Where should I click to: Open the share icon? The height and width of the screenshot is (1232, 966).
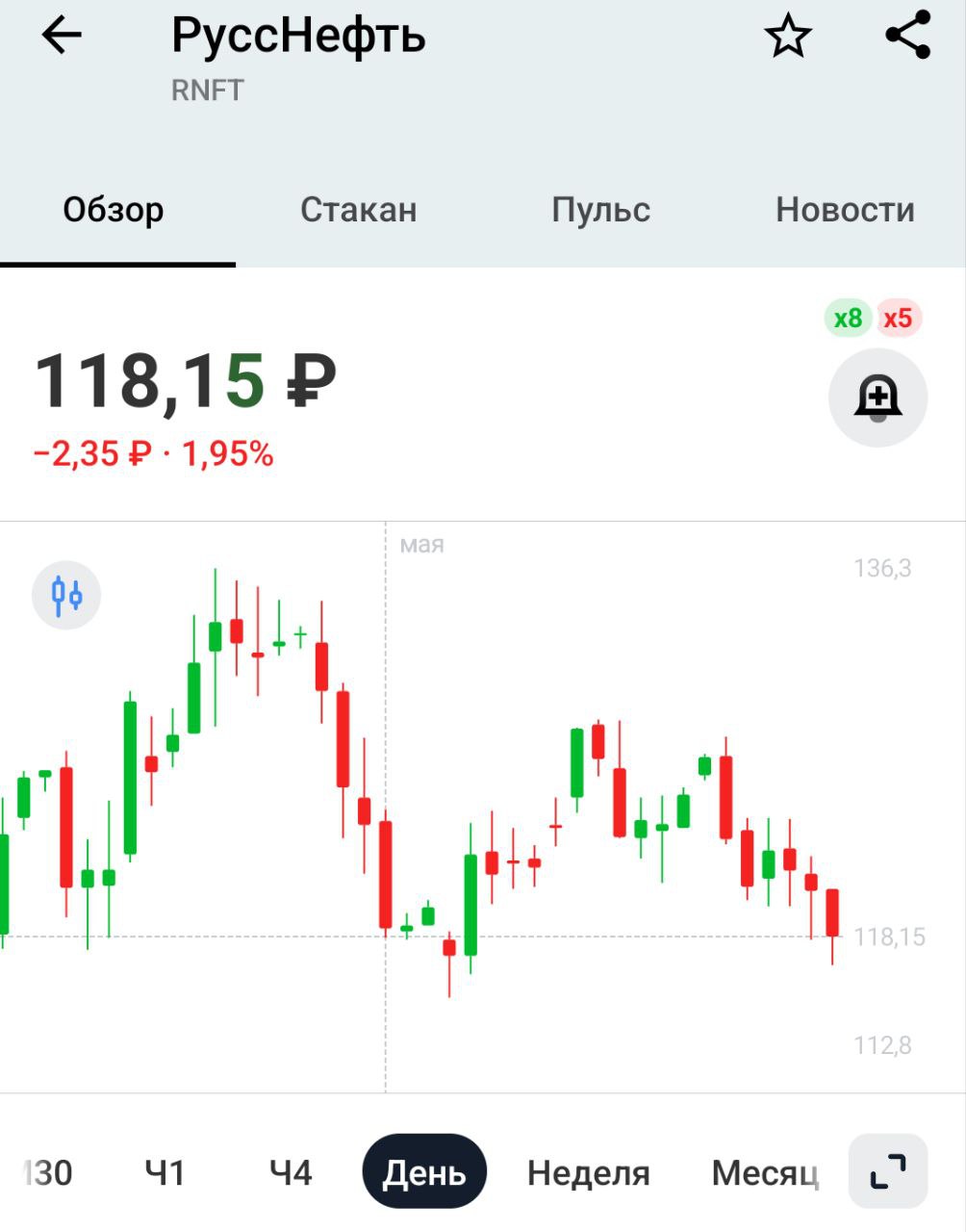(907, 36)
